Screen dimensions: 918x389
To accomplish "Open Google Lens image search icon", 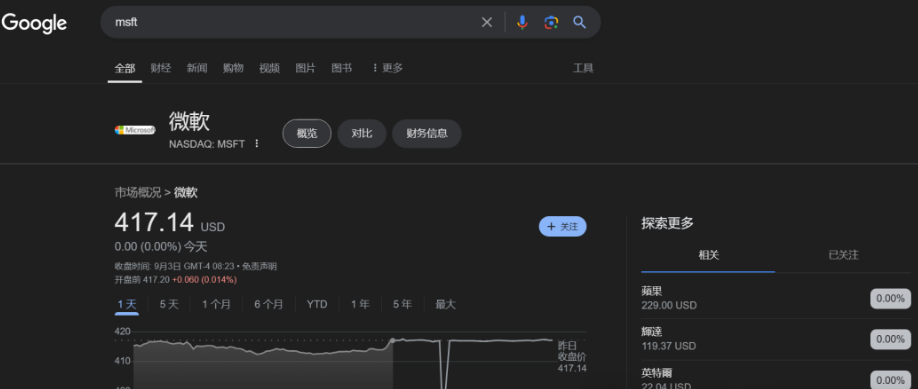I will click(x=551, y=22).
